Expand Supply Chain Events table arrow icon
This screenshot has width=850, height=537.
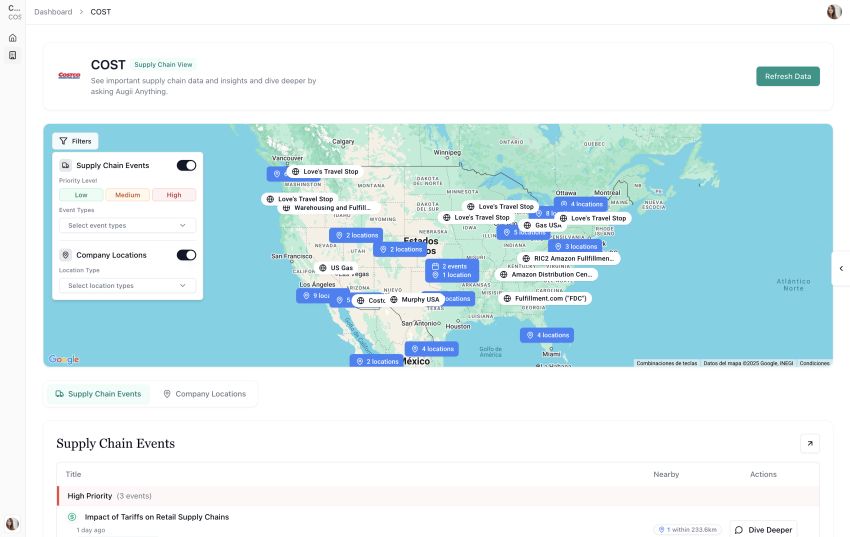809,443
